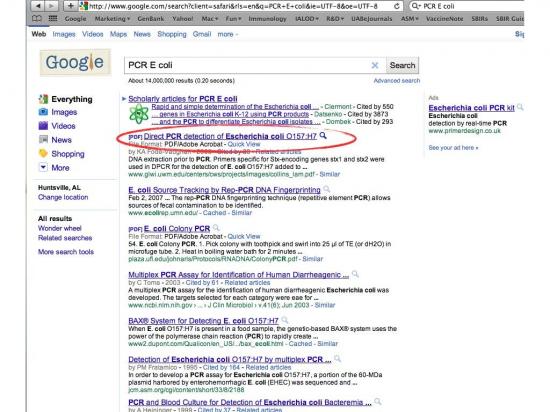550x412 pixels.
Task: Focus the PCR E coli search field
Action: [247, 65]
